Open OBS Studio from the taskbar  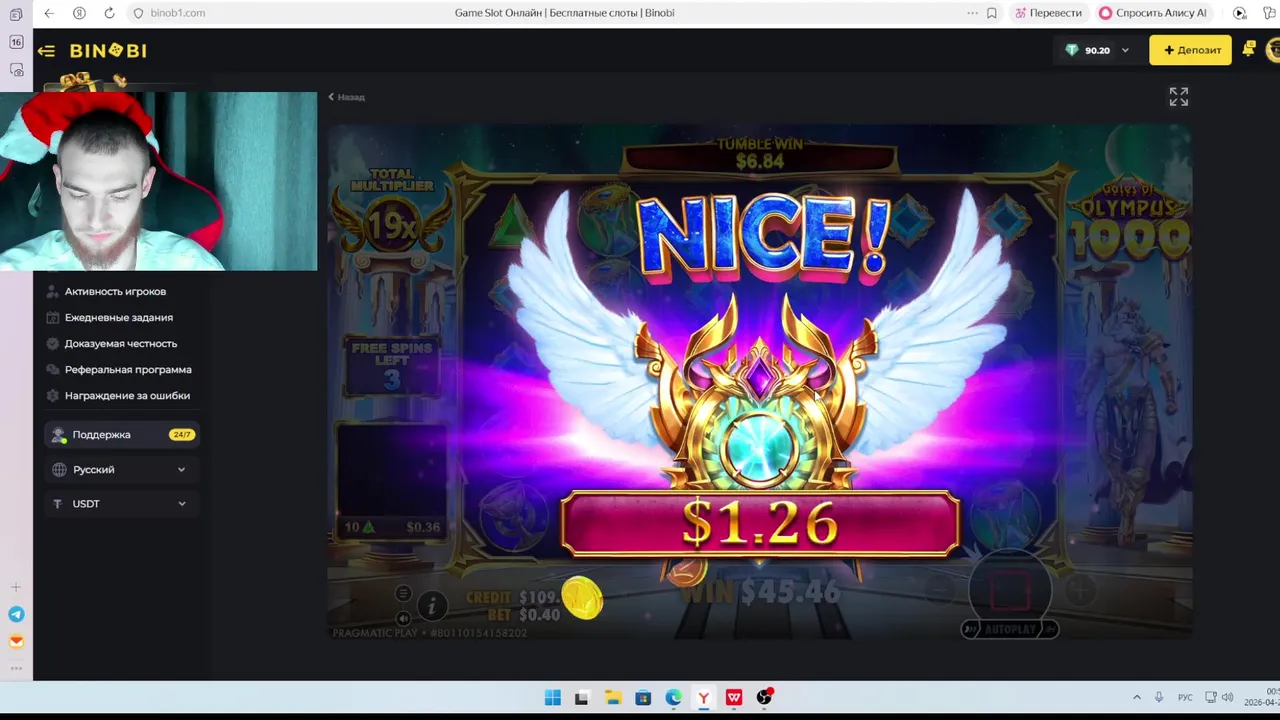(765, 697)
